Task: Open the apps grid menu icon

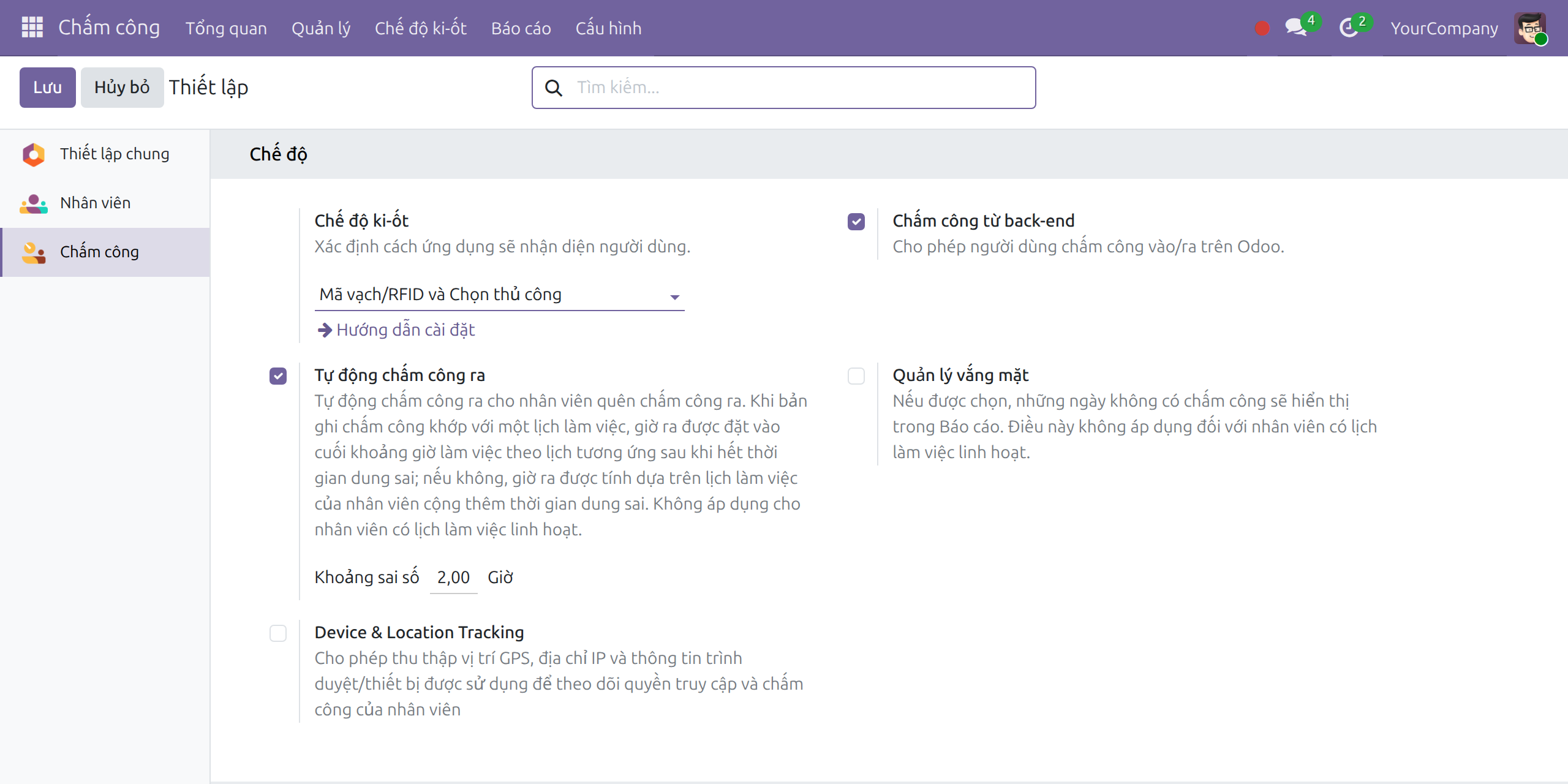Action: click(x=32, y=28)
